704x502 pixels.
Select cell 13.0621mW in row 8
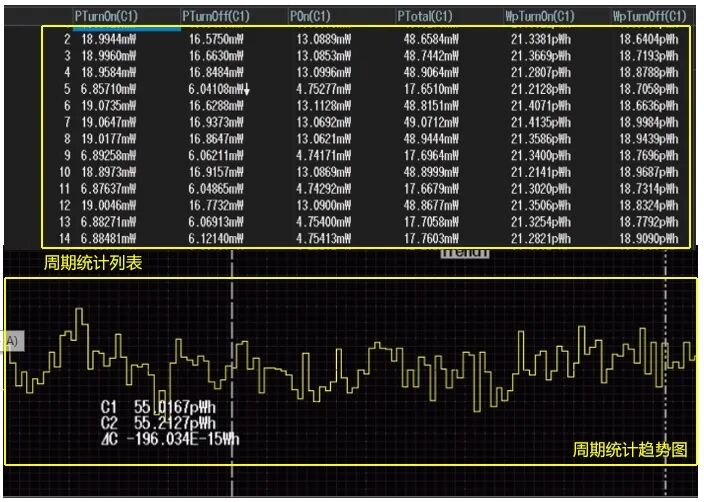coord(324,139)
